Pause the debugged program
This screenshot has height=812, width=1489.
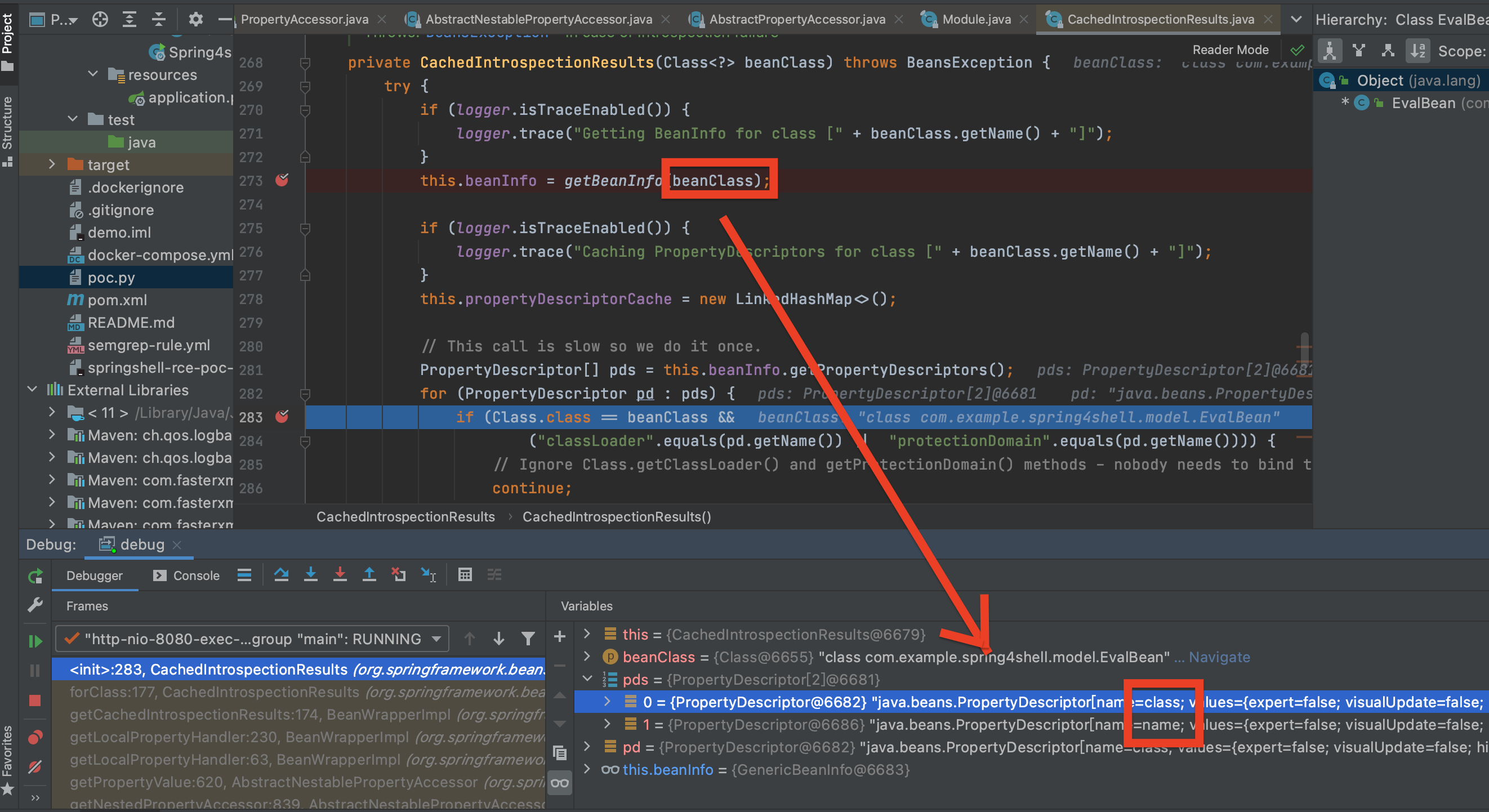point(35,671)
